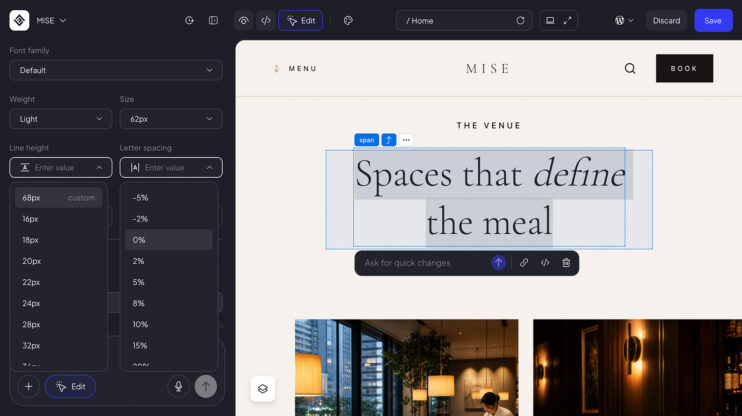Screen dimensions: 742x416
Task: View code for selected element
Action: coord(545,263)
